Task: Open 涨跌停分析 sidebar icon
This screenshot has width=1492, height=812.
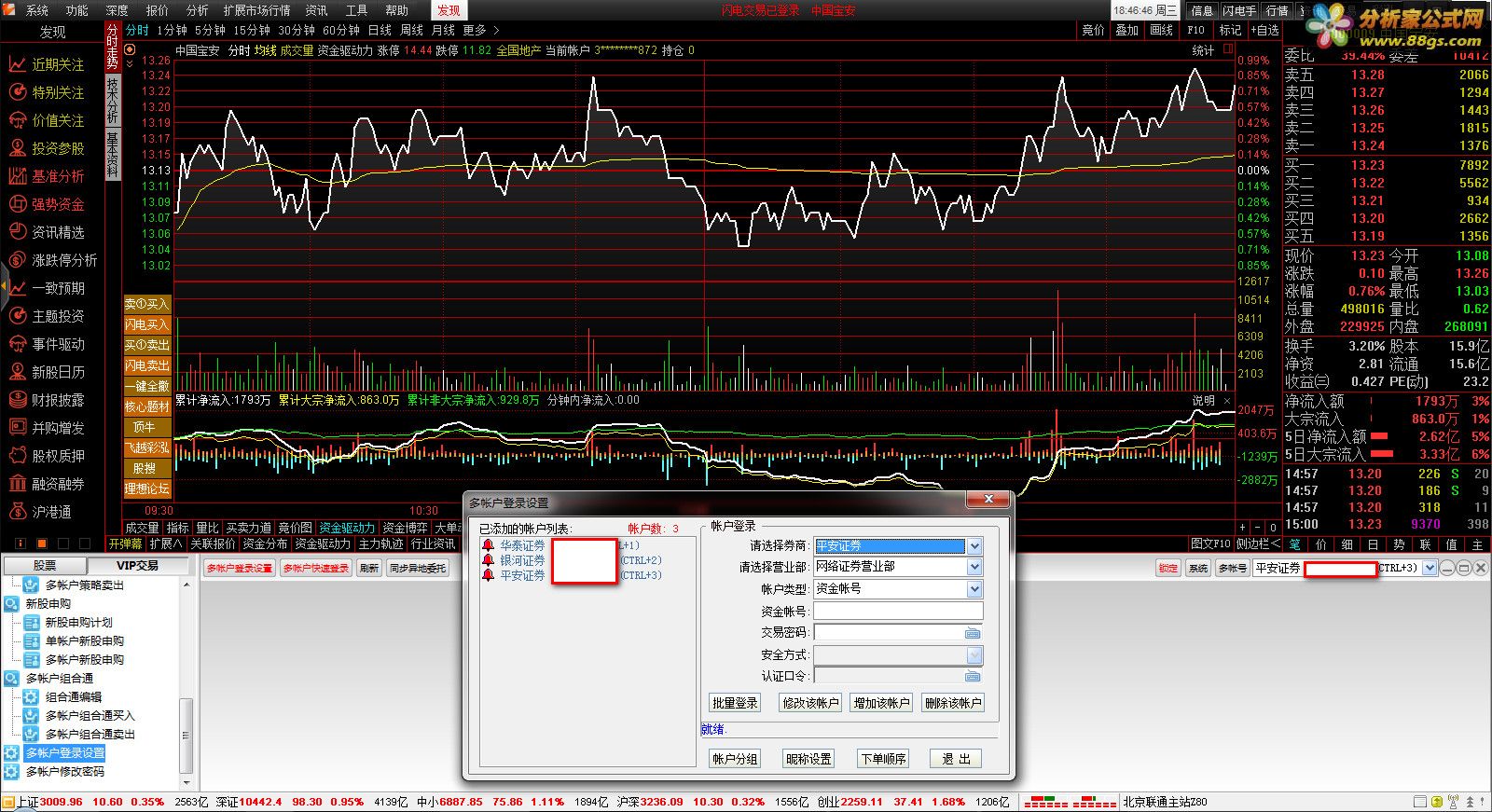Action: click(x=17, y=260)
